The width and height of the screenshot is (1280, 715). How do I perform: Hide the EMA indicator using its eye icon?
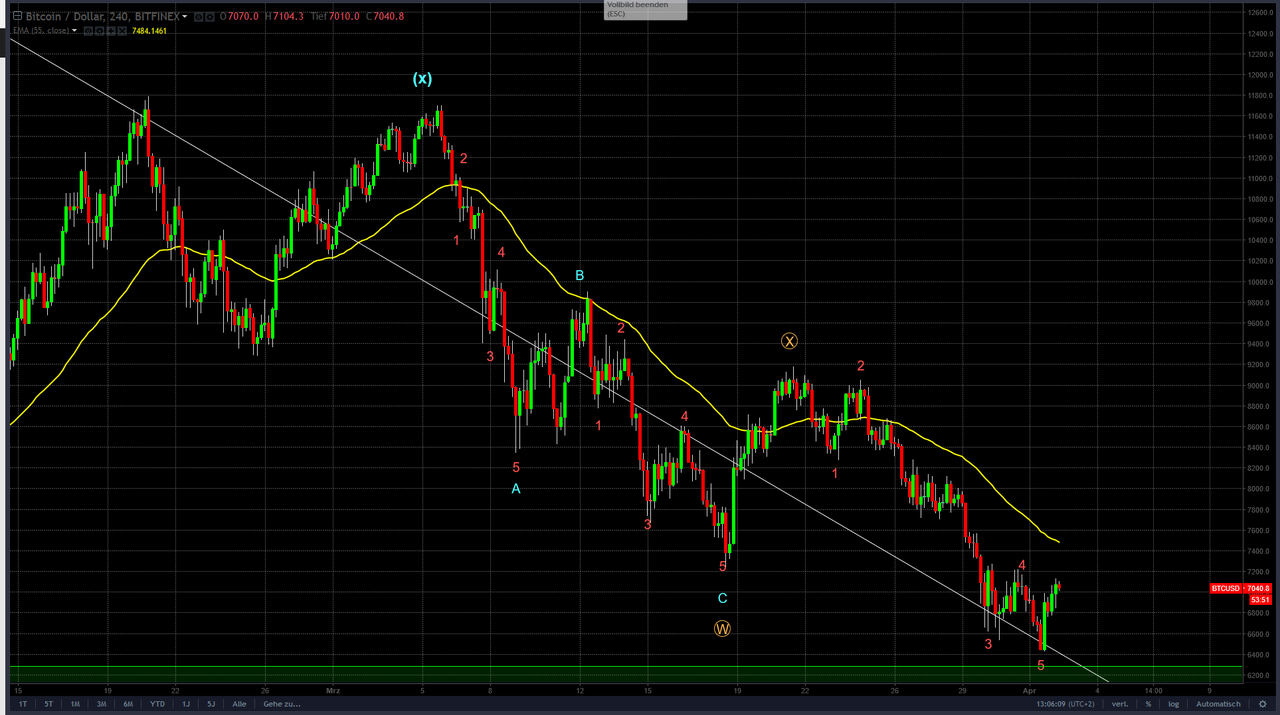pyautogui.click(x=88, y=31)
